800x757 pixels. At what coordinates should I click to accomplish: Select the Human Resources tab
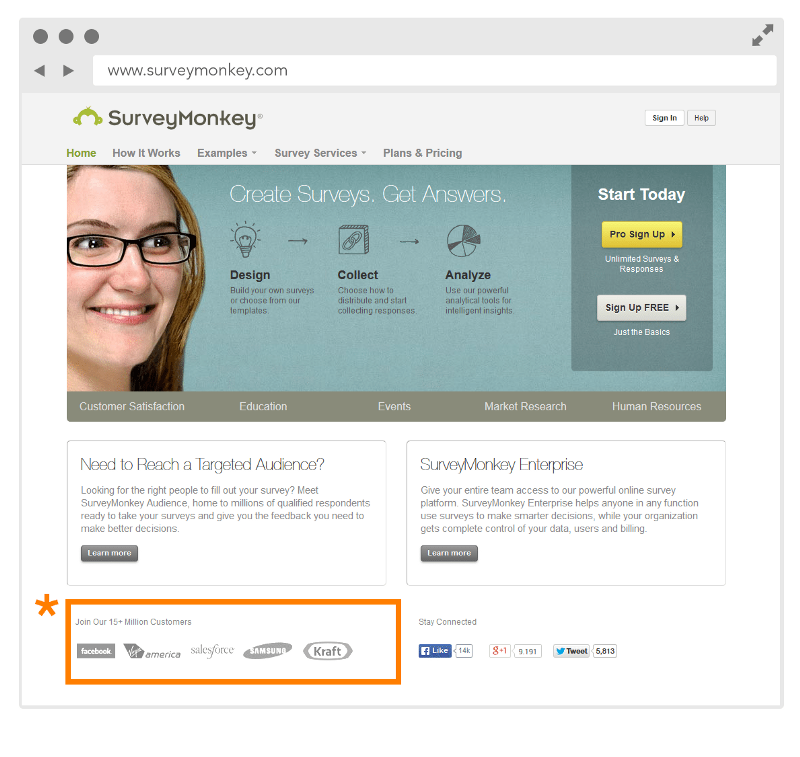coord(657,407)
